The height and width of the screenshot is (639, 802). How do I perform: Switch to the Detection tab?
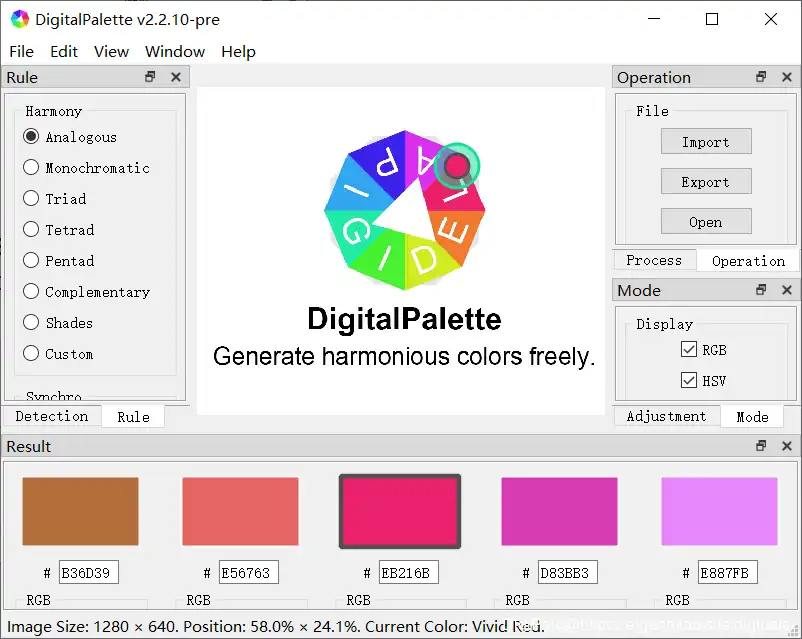pos(51,416)
